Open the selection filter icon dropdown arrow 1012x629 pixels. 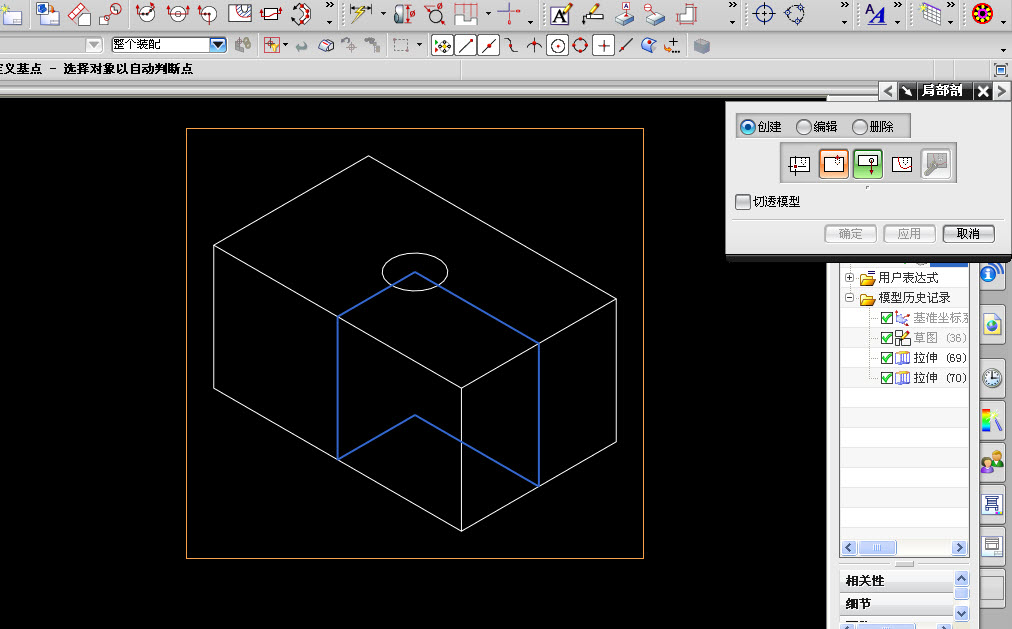pos(285,45)
